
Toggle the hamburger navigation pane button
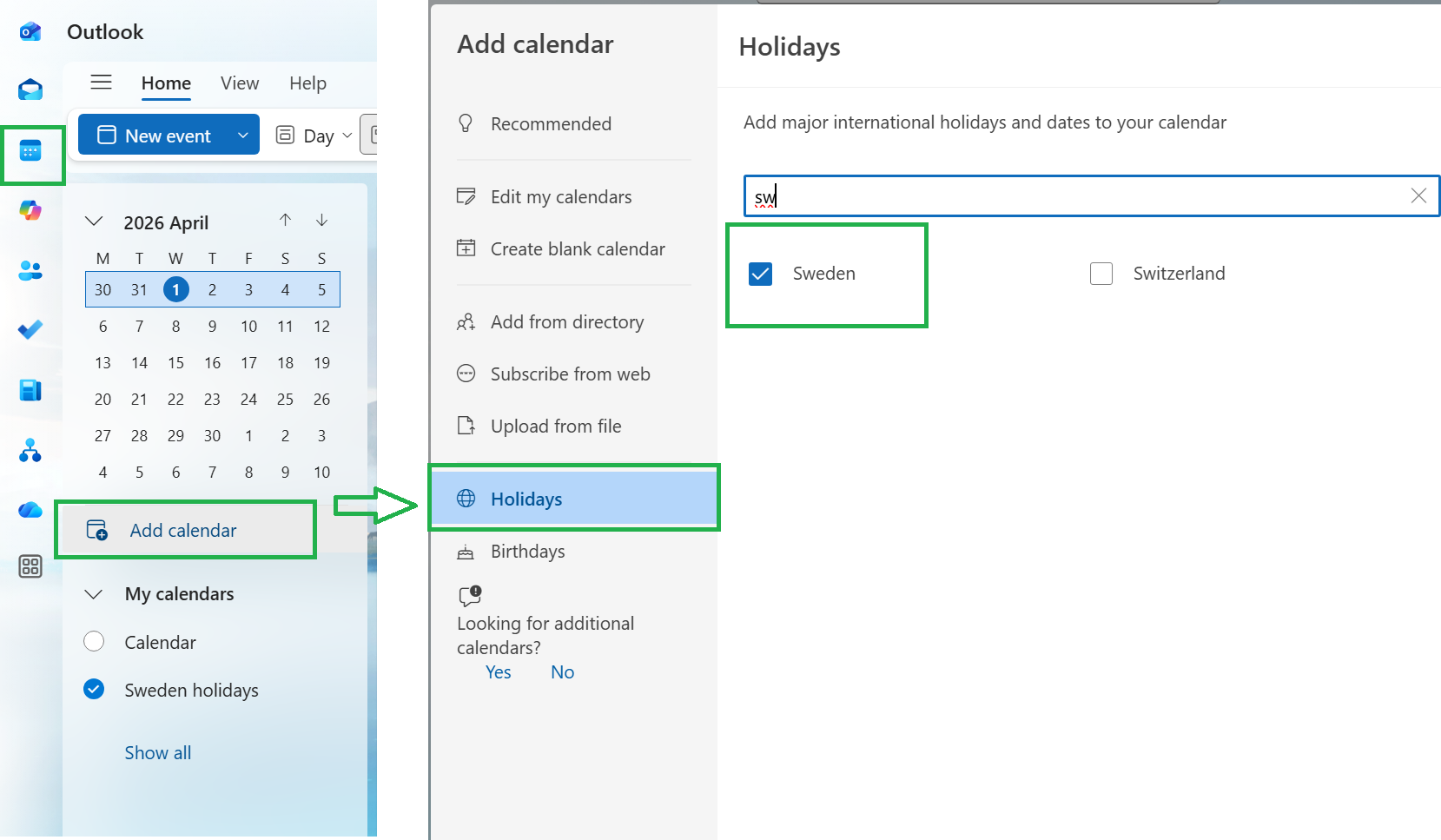(x=102, y=83)
